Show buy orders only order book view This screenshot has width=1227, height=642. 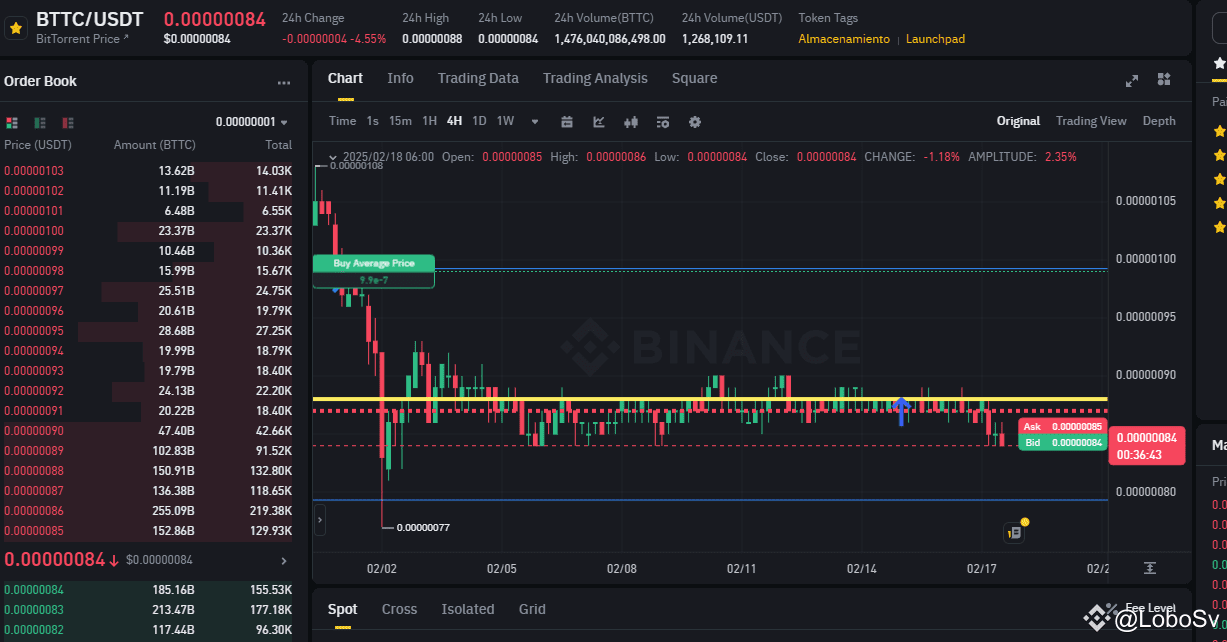point(40,122)
